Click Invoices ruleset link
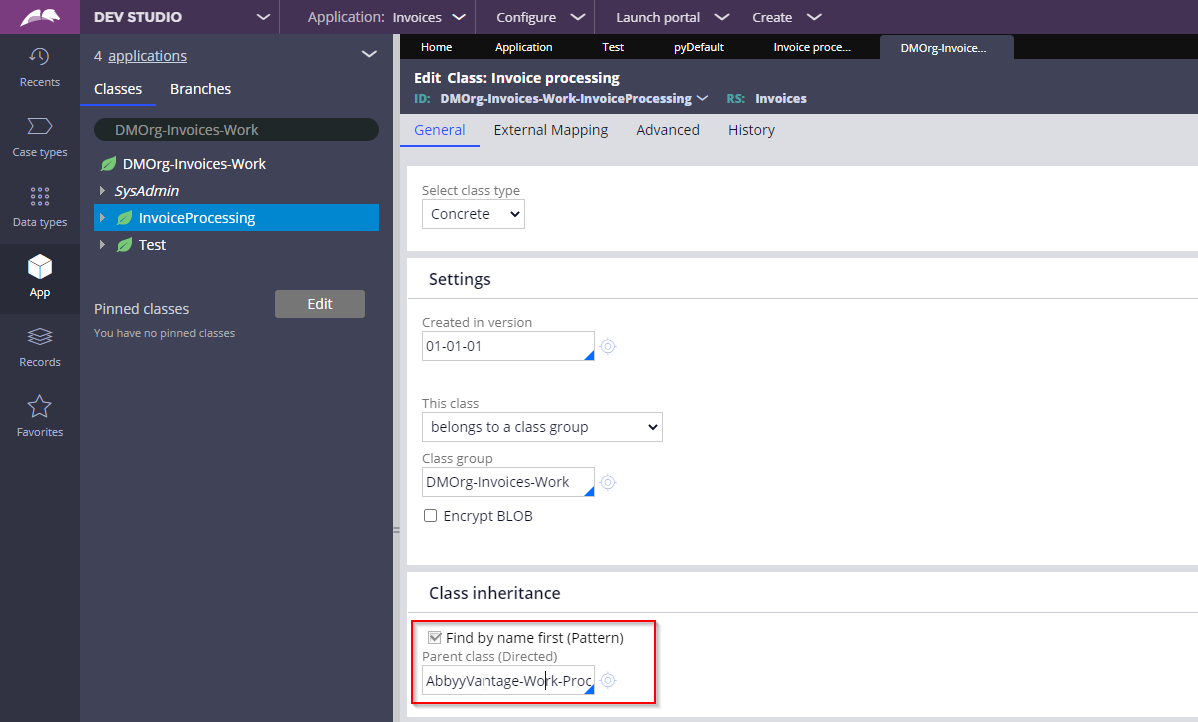This screenshot has width=1198, height=722. [780, 99]
